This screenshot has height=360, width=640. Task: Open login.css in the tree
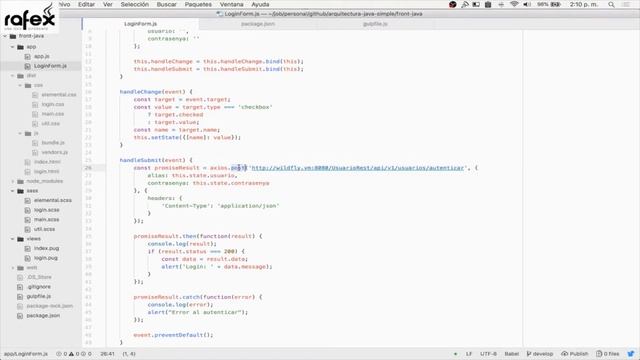tap(53, 104)
